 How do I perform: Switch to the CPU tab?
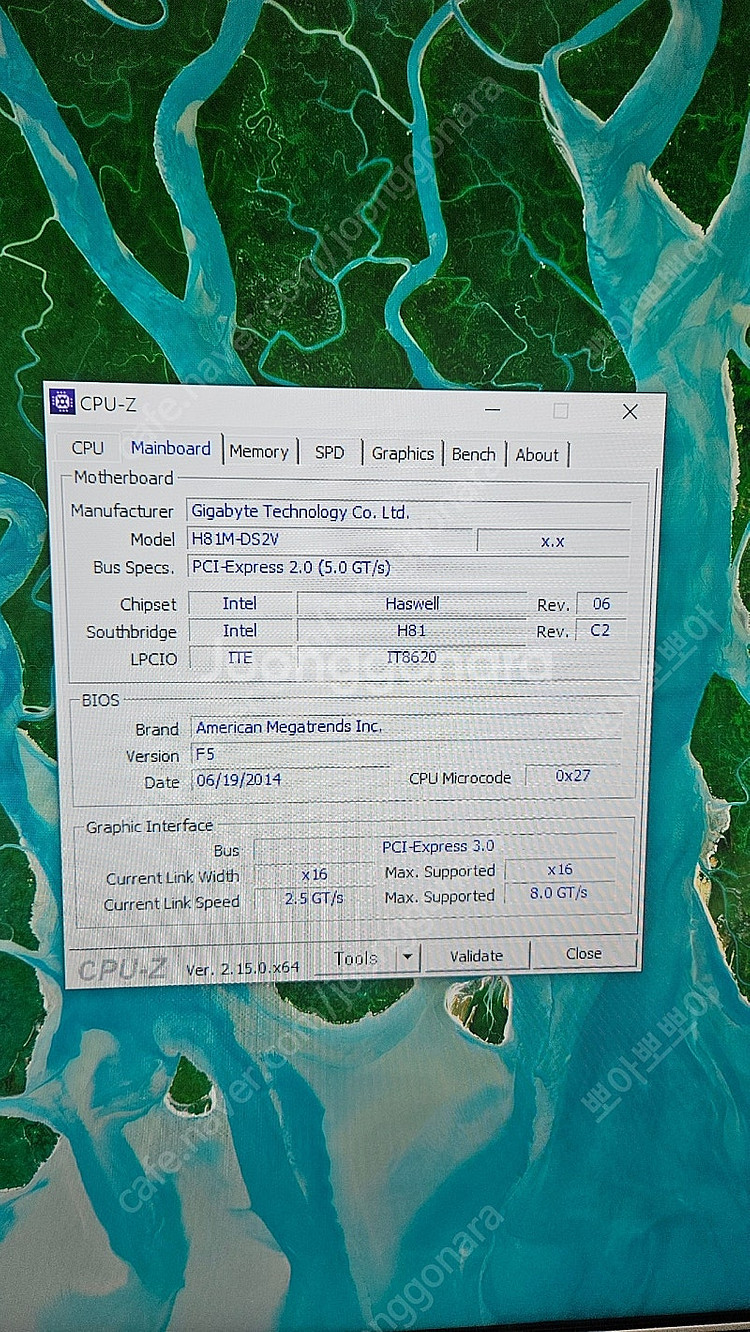[88, 448]
